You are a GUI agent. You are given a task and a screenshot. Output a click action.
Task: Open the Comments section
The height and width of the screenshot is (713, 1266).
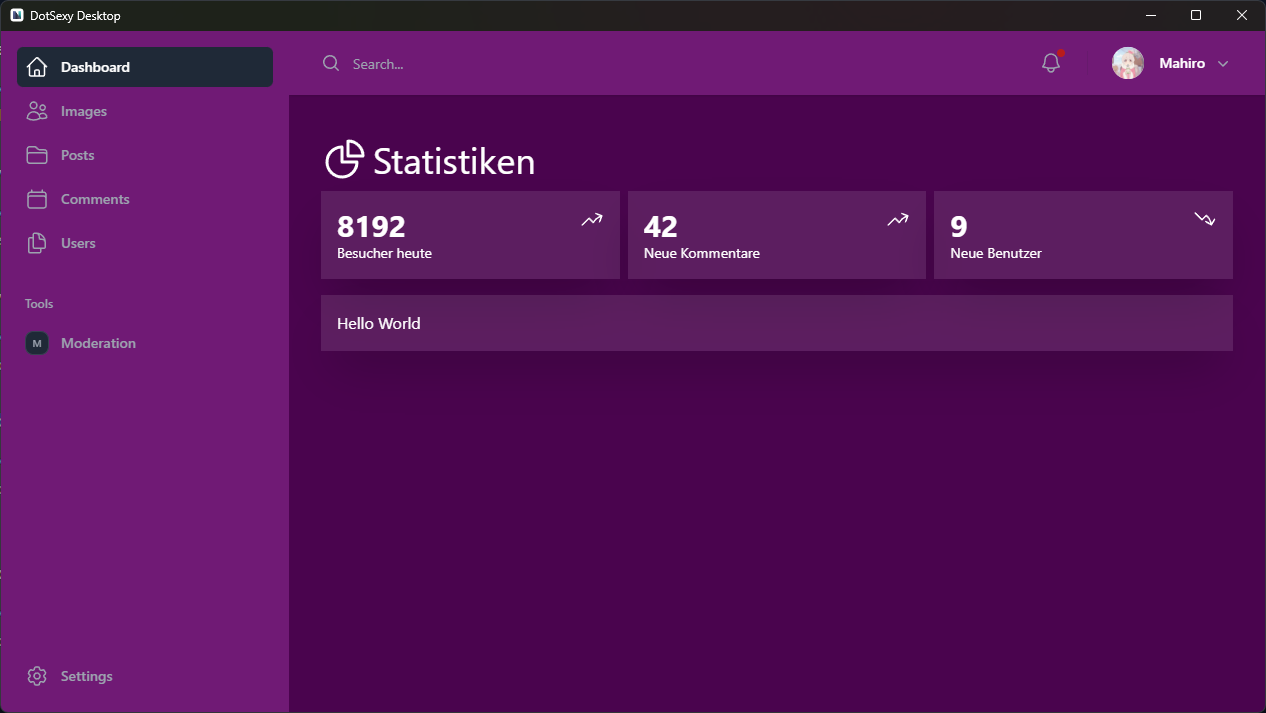pyautogui.click(x=95, y=199)
